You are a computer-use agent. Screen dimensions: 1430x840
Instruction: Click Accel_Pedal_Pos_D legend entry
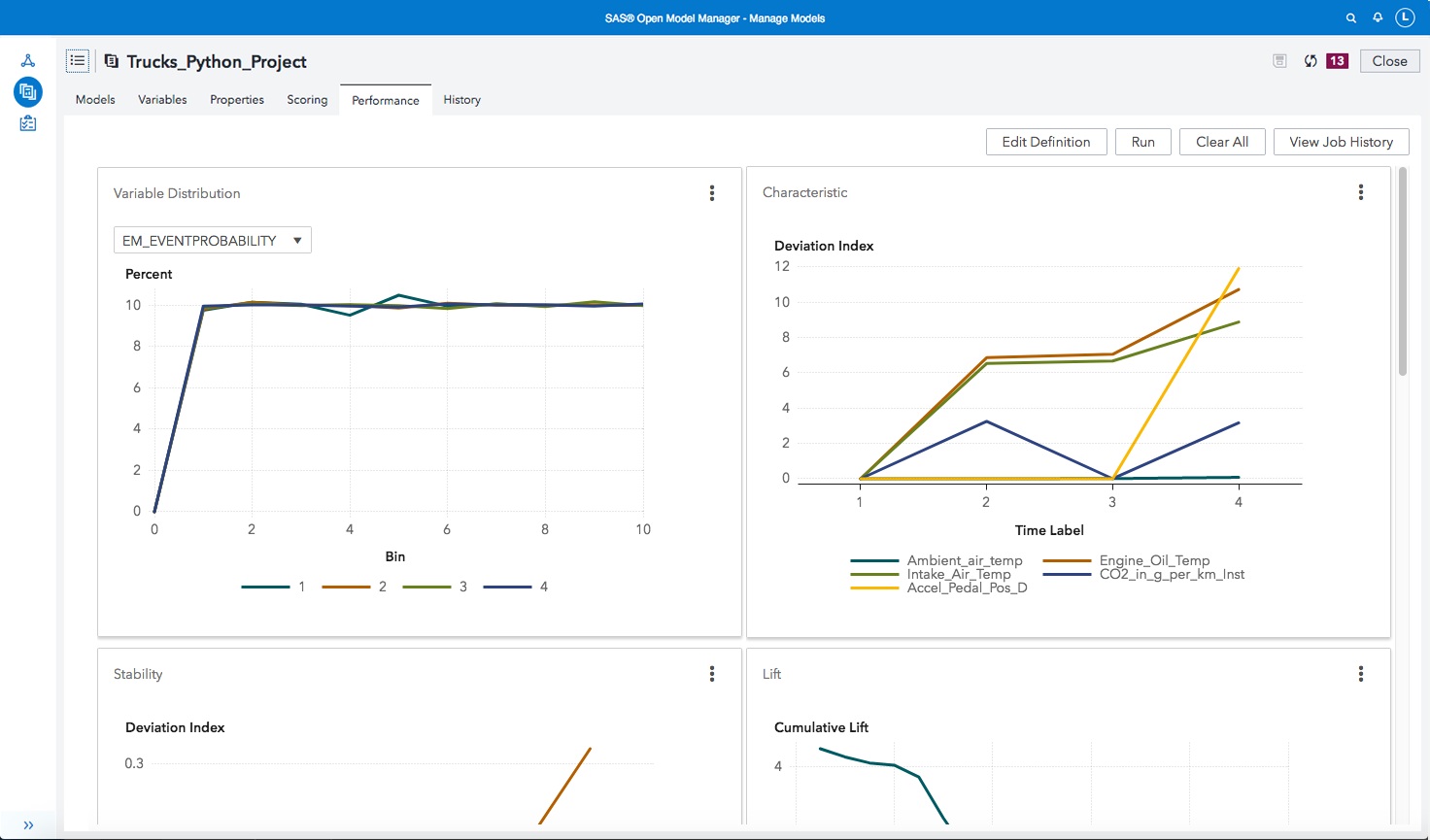[x=938, y=588]
